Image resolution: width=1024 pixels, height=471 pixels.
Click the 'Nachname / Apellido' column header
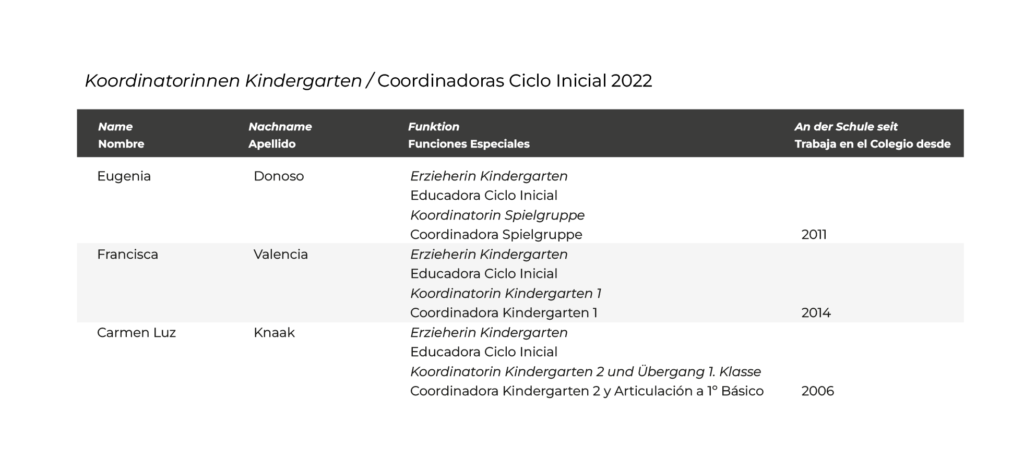[280, 135]
